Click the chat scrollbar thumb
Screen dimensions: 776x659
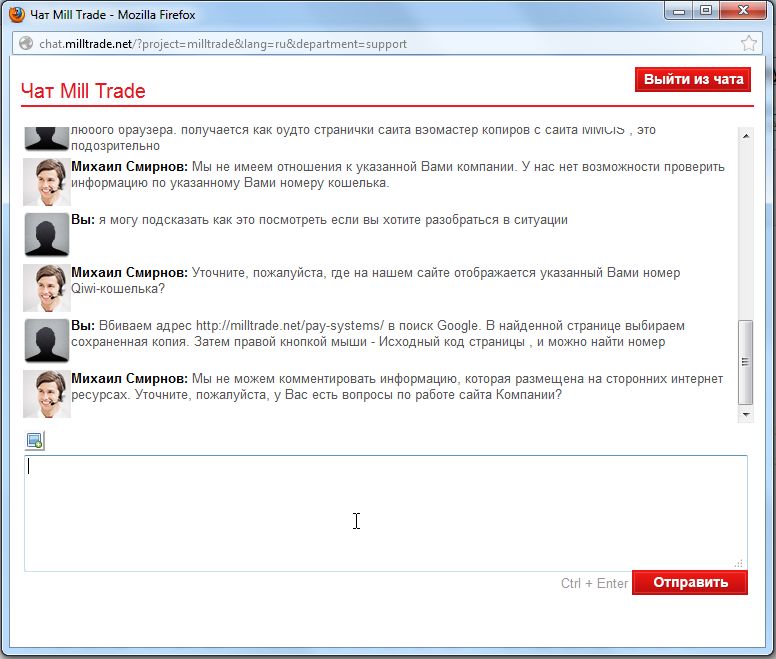[x=745, y=363]
